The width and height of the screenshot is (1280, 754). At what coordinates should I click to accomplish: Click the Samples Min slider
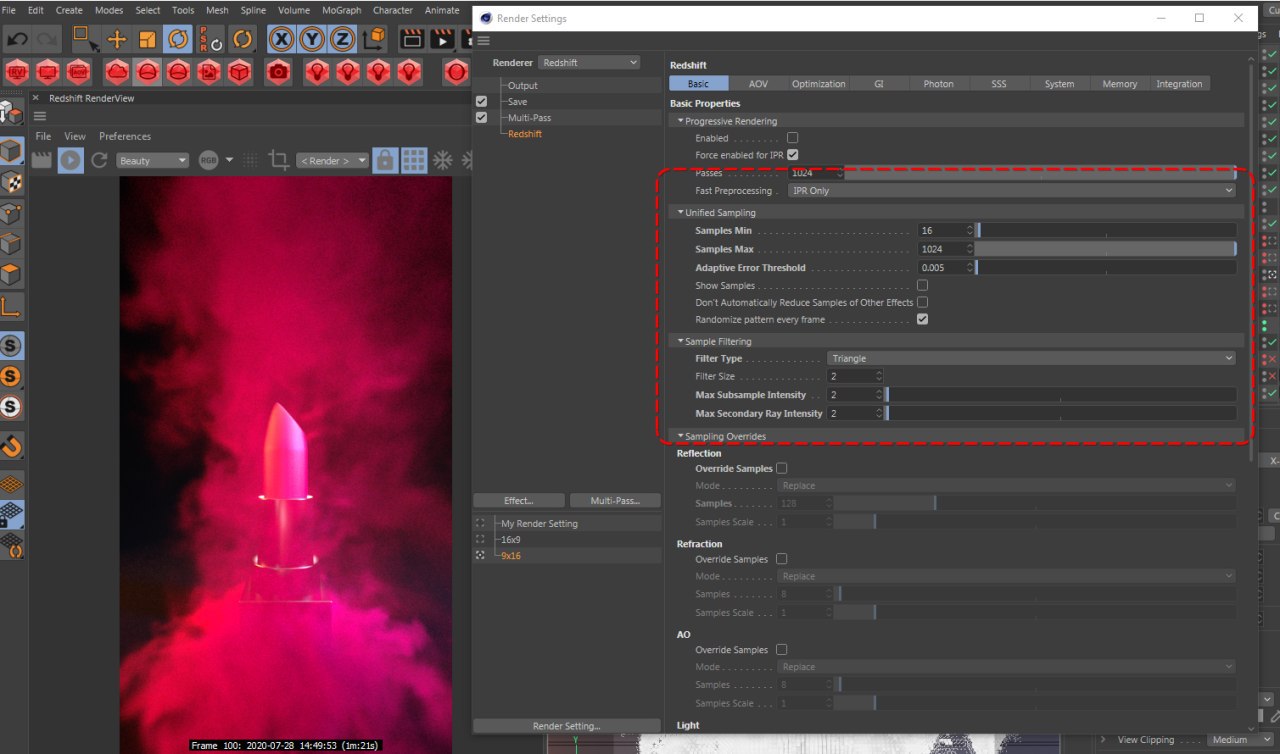pos(1106,230)
